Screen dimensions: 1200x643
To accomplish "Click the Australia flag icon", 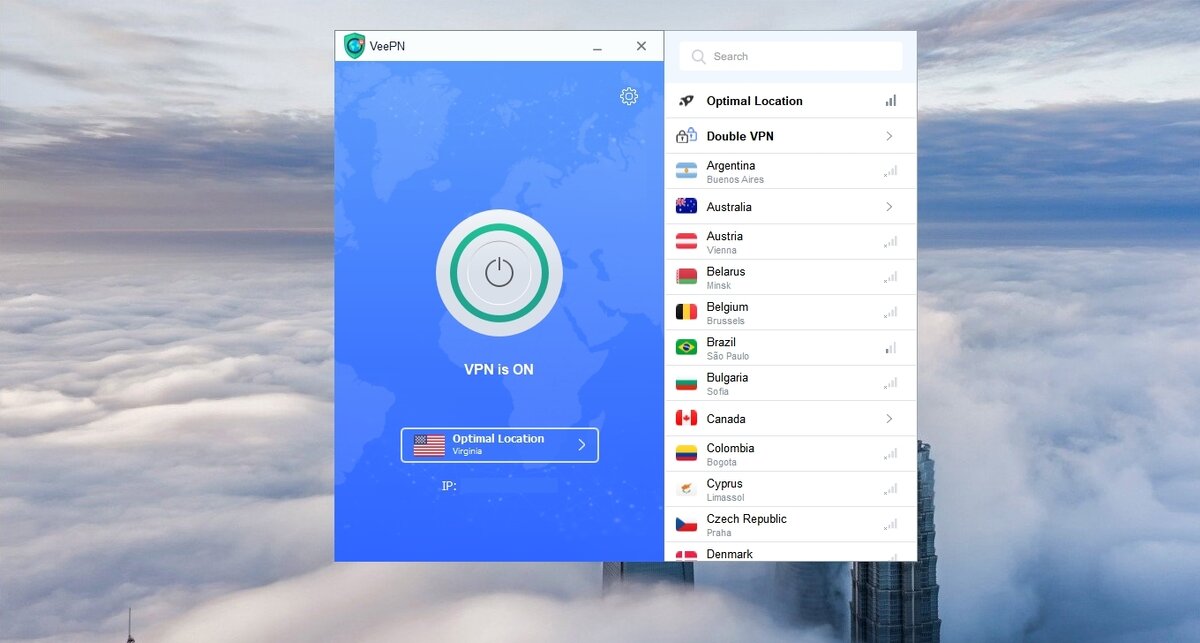I will [x=686, y=206].
